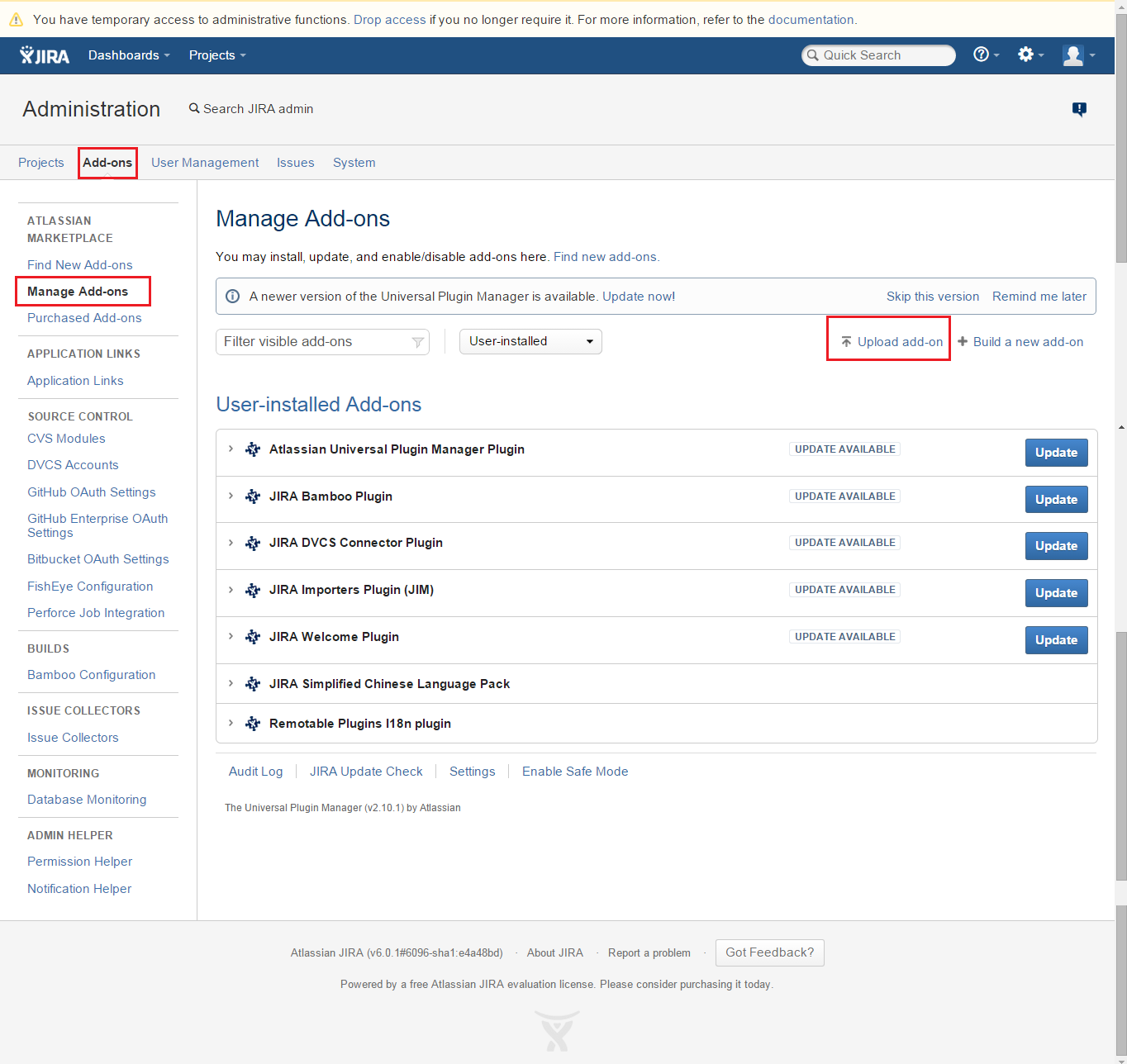Expand JIRA Importers Plugin (JIM) chevron
The height and width of the screenshot is (1064, 1127).
pos(231,589)
